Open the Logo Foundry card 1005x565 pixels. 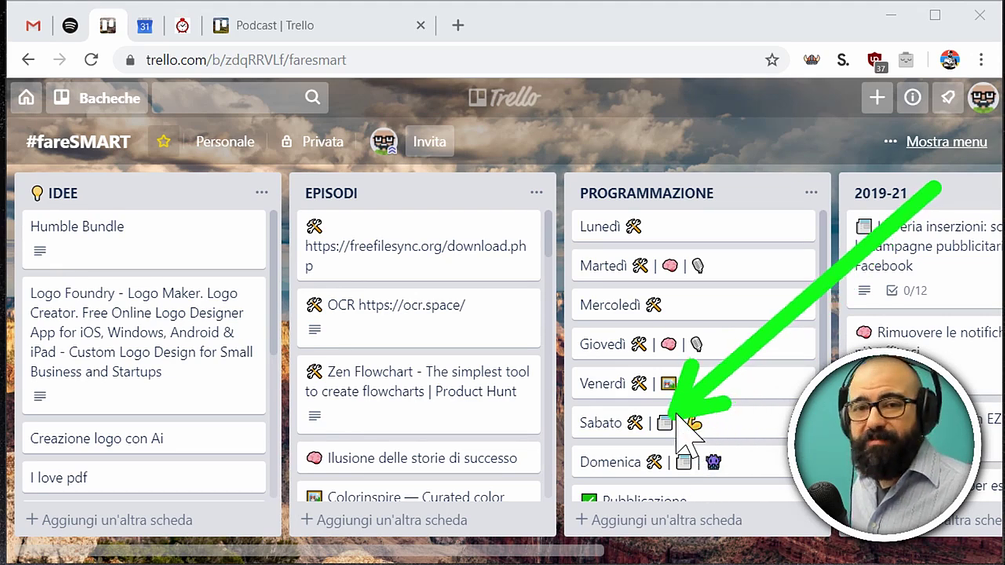coord(144,345)
